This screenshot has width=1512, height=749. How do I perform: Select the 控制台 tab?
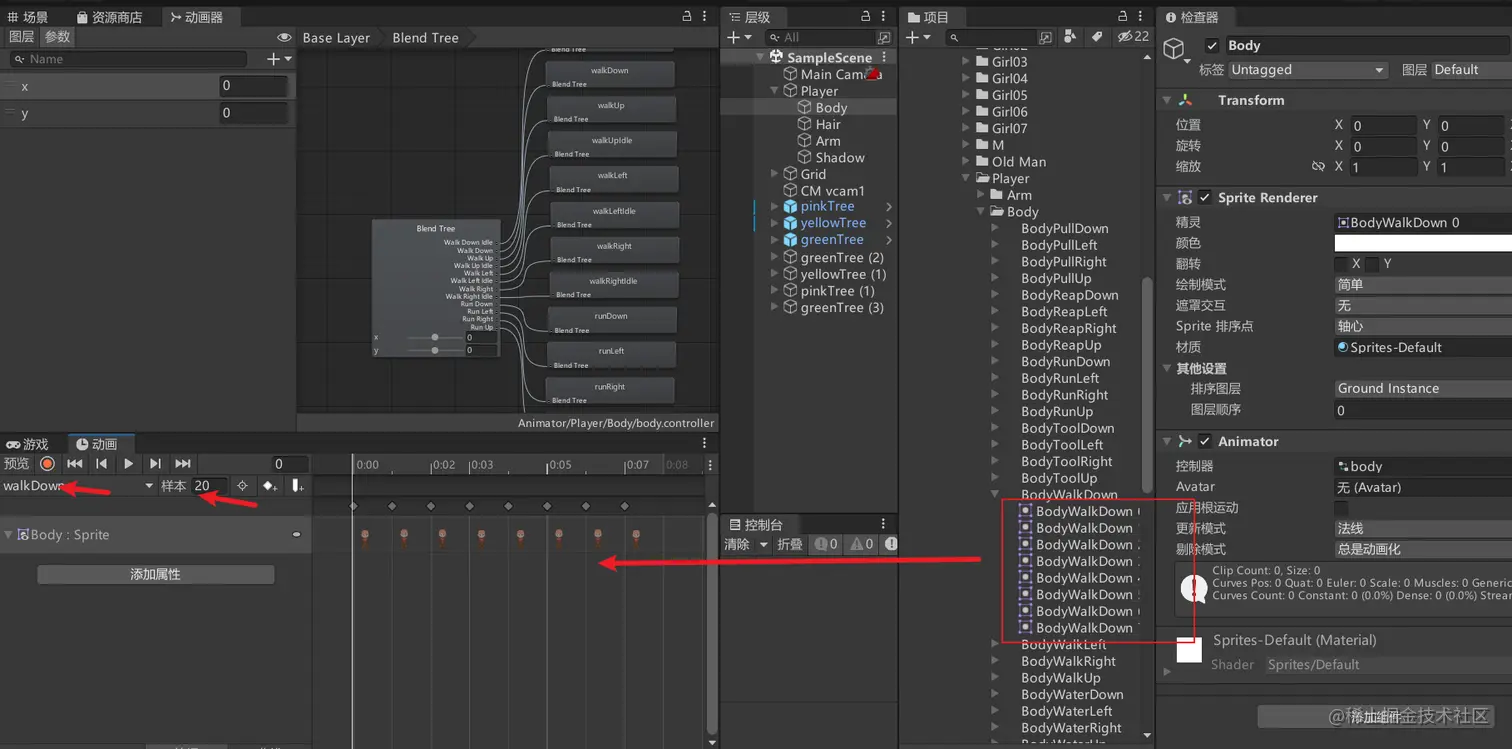(756, 524)
